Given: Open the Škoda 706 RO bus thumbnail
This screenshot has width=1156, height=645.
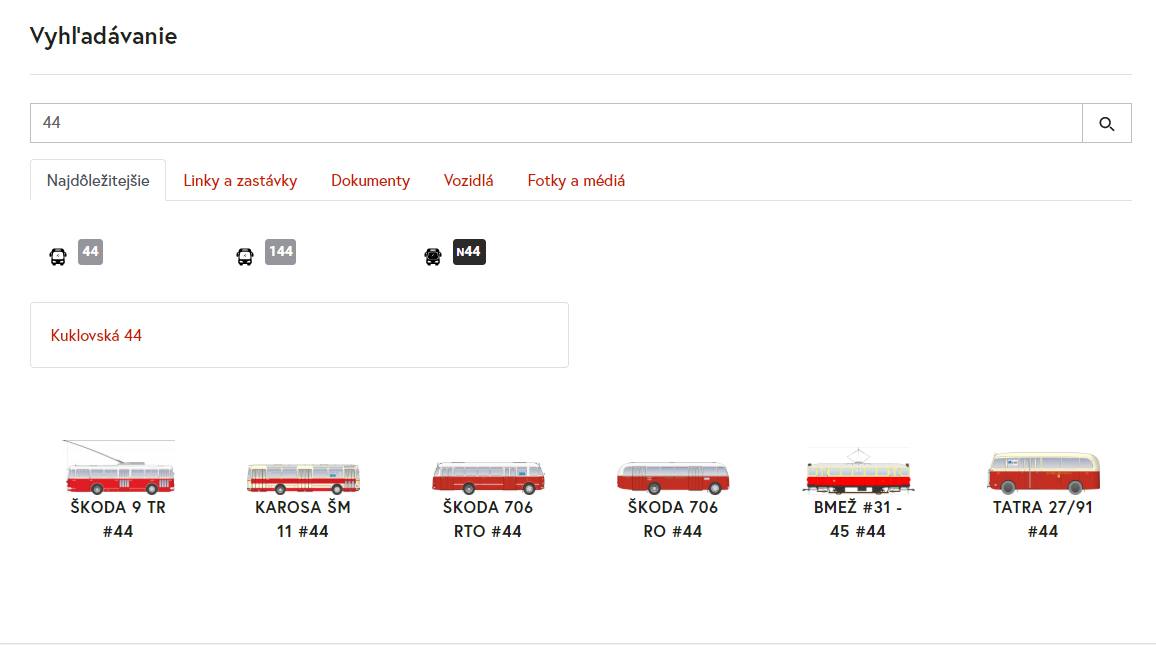Looking at the screenshot, I should click(673, 477).
